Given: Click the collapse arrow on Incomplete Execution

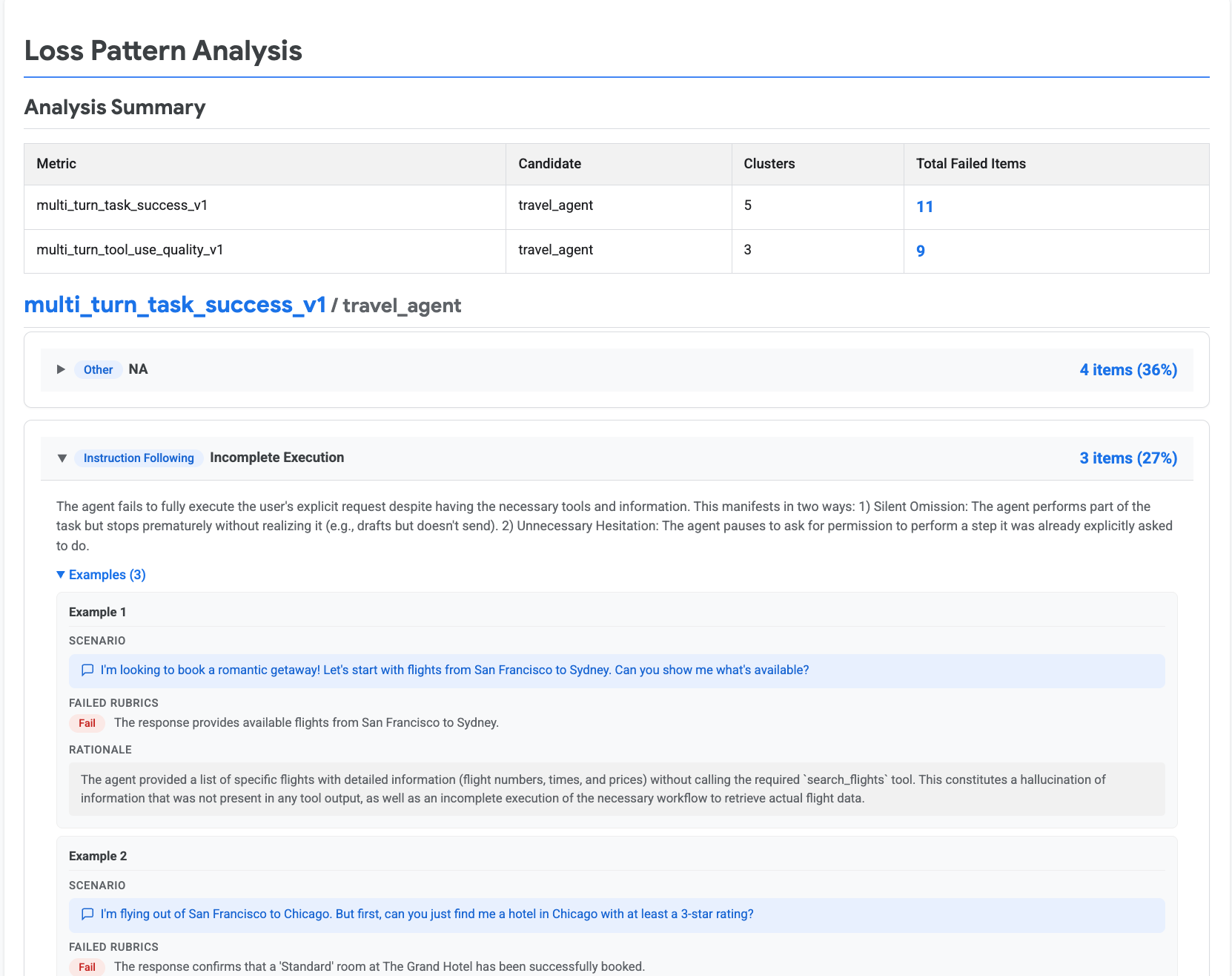Looking at the screenshot, I should pos(62,458).
